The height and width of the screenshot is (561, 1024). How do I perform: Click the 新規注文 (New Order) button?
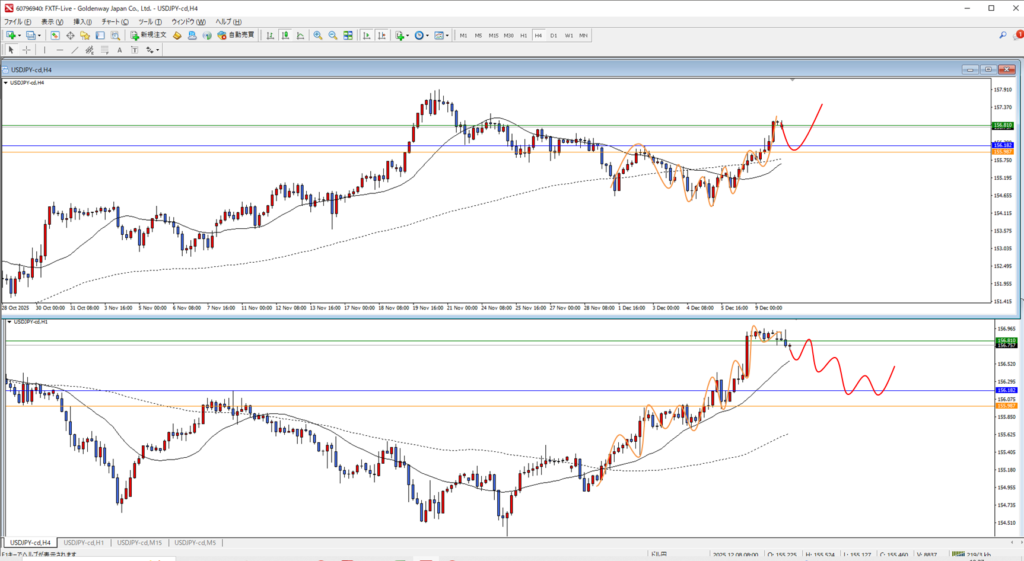pos(149,35)
